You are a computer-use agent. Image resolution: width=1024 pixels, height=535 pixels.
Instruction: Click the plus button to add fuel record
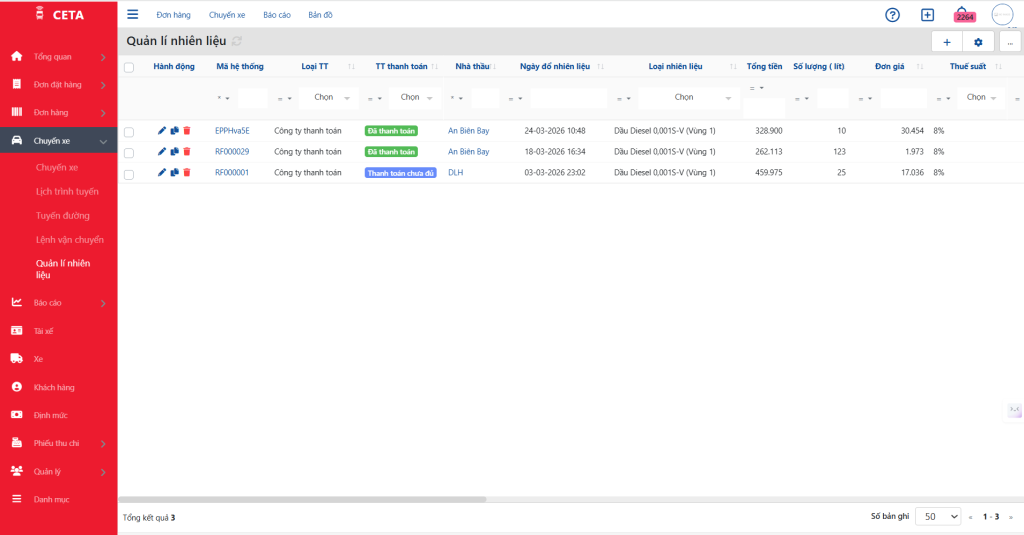(x=947, y=42)
